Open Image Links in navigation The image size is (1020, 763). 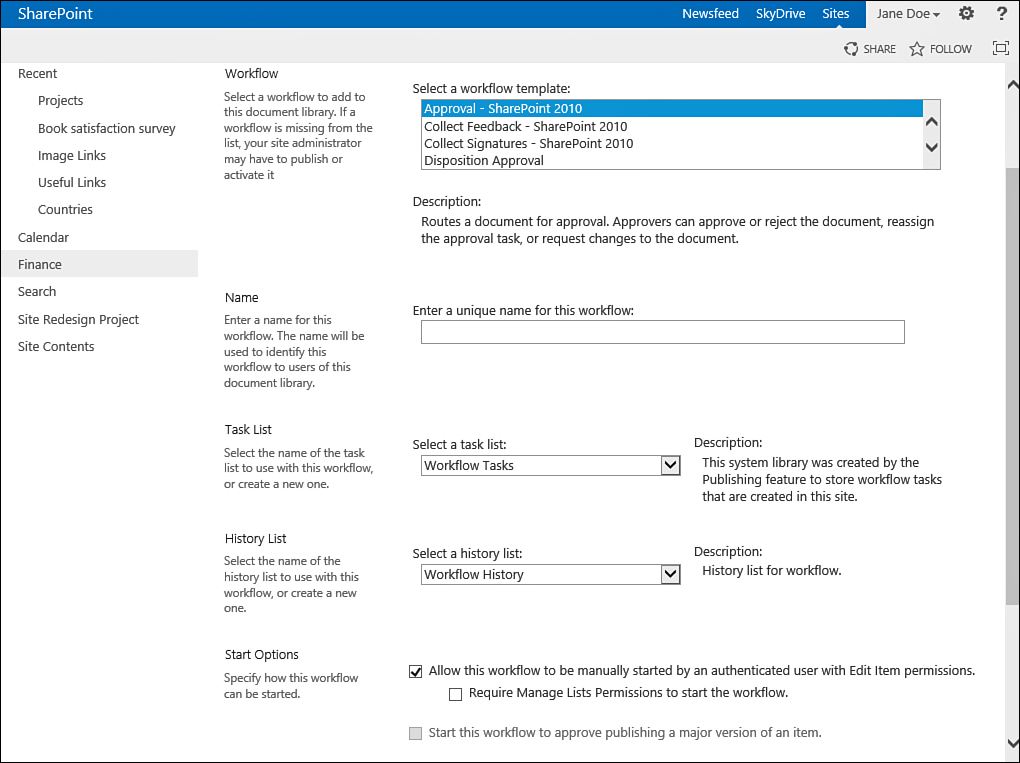pos(72,155)
